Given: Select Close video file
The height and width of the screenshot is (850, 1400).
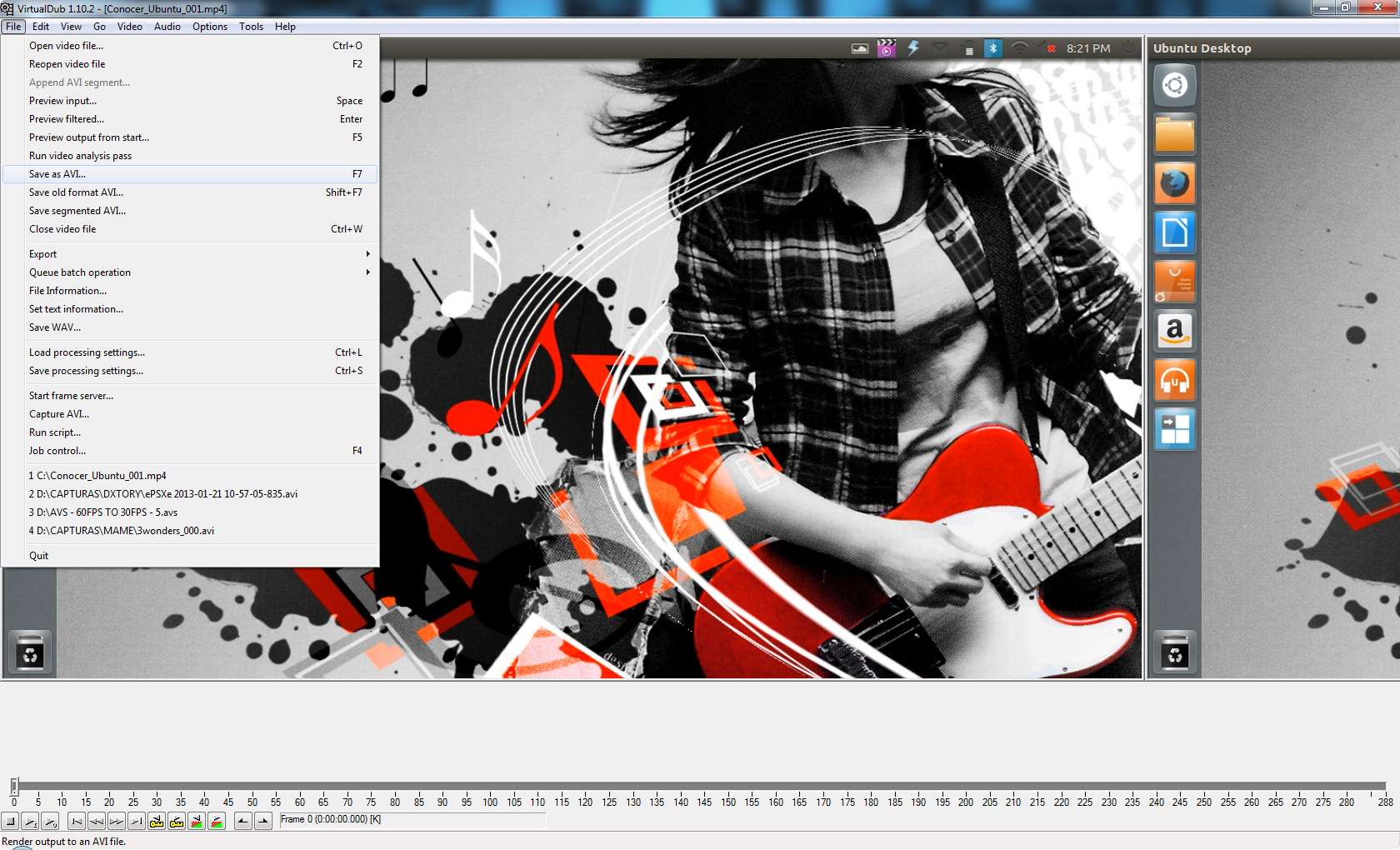Looking at the screenshot, I should click(x=190, y=229).
